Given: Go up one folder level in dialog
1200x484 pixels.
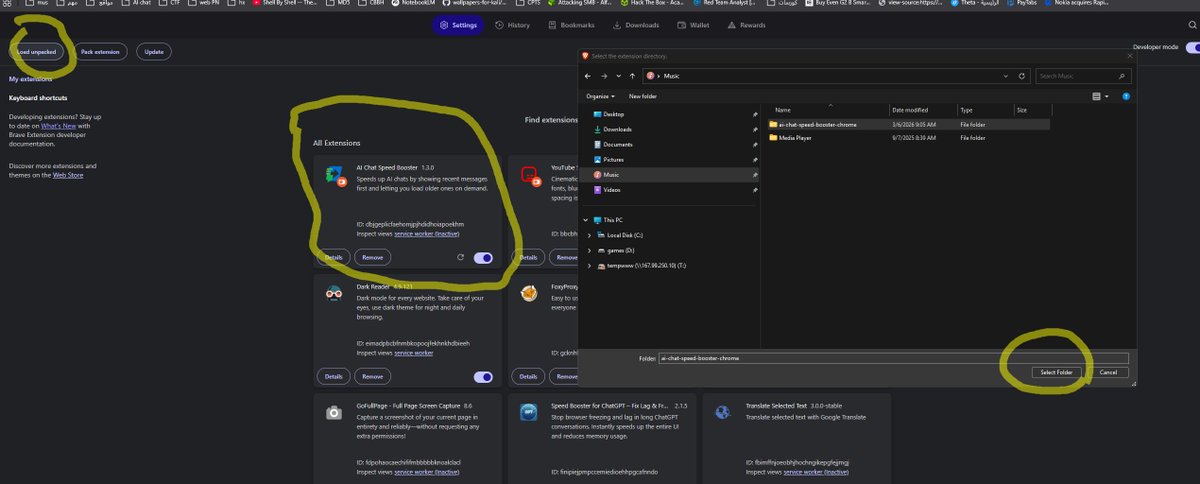Looking at the screenshot, I should pos(632,76).
